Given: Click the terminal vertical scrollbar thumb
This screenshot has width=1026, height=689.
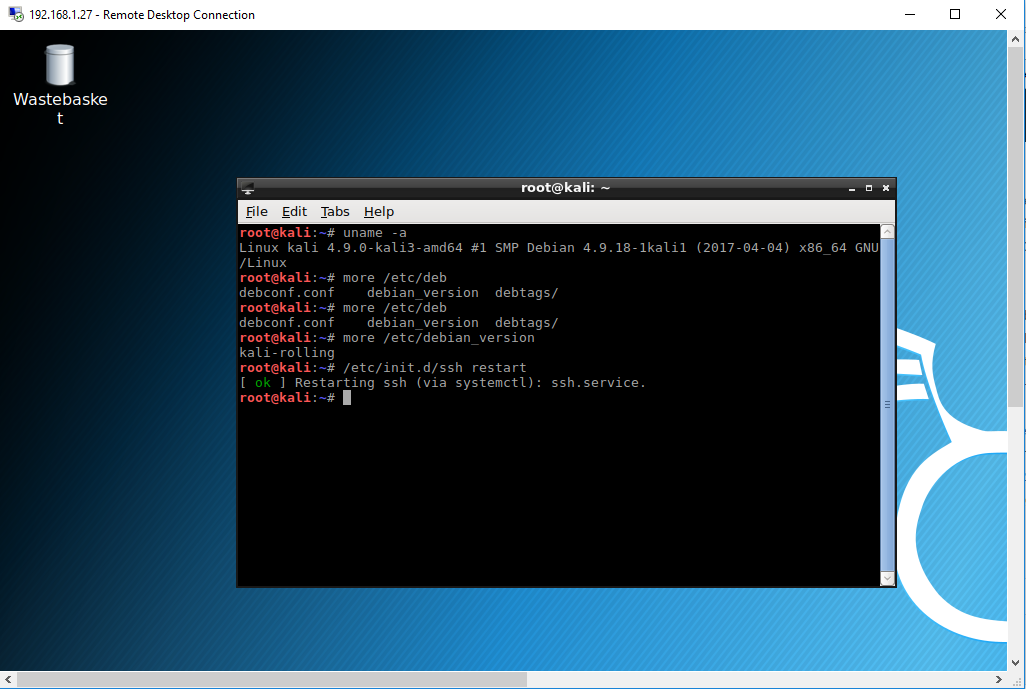Looking at the screenshot, I should (887, 404).
